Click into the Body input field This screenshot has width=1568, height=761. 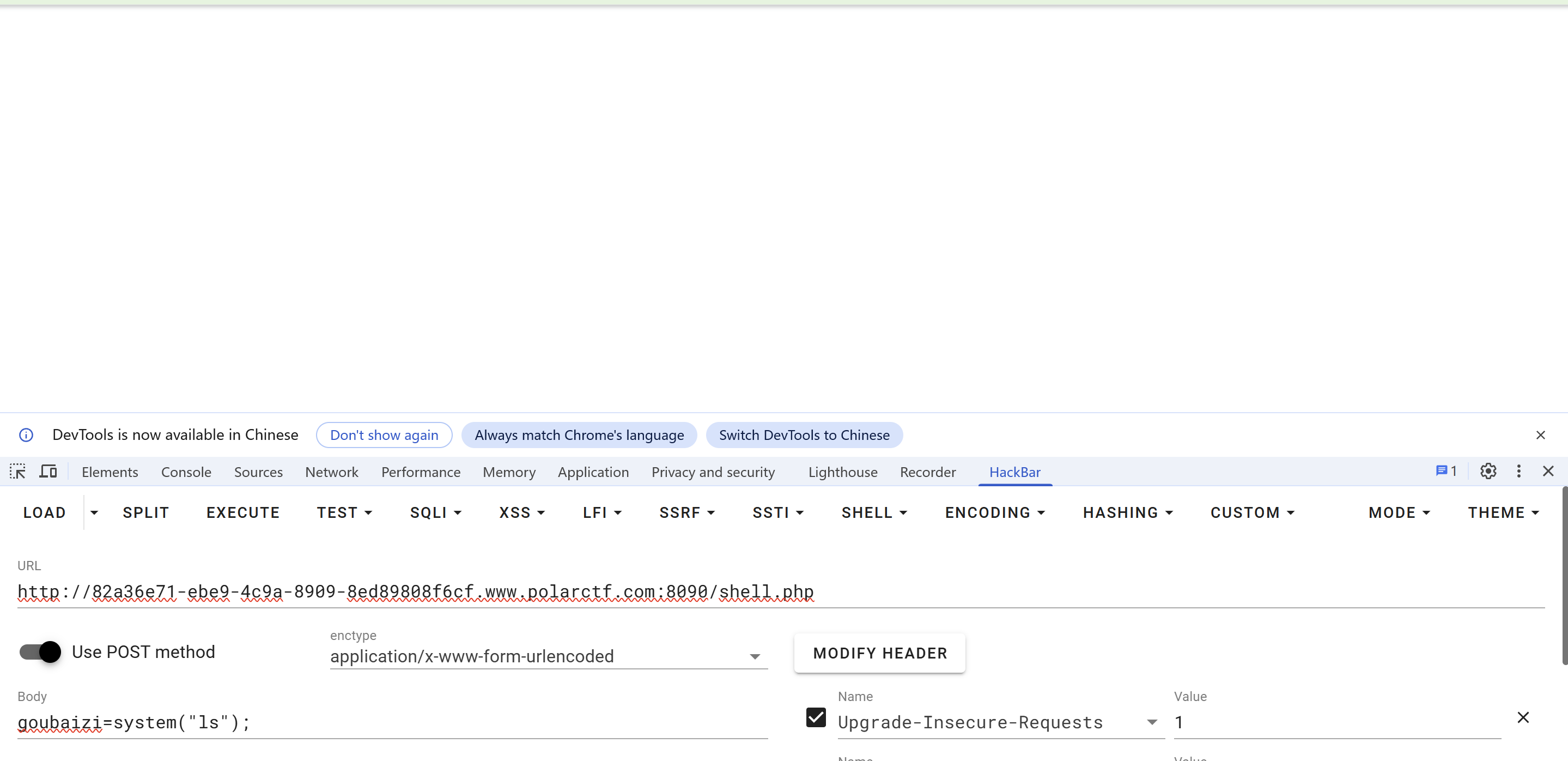click(390, 723)
